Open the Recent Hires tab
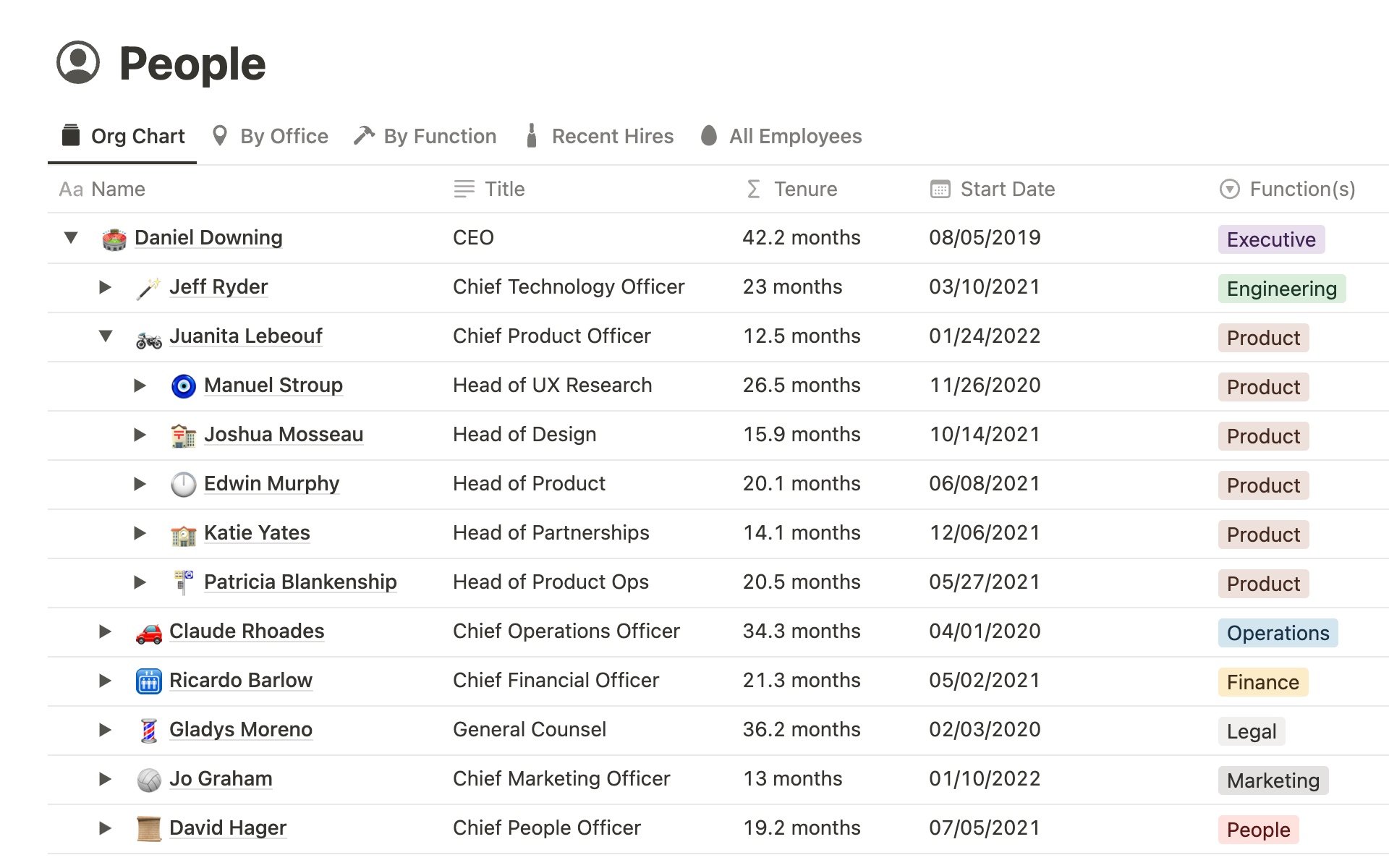Screen dimensions: 1389x868 (600, 136)
